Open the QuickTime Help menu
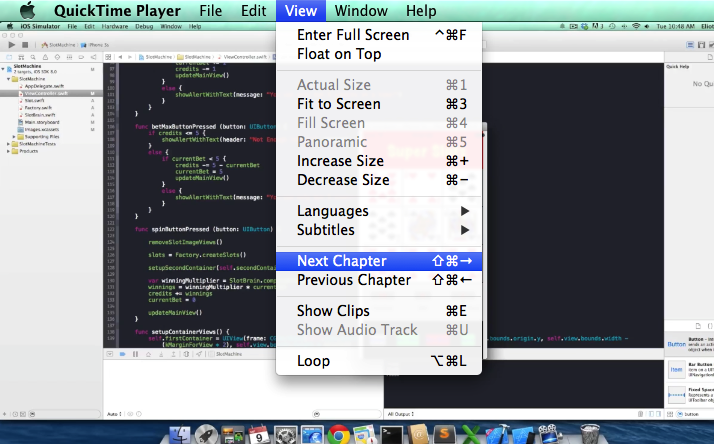The image size is (714, 444). 421,10
